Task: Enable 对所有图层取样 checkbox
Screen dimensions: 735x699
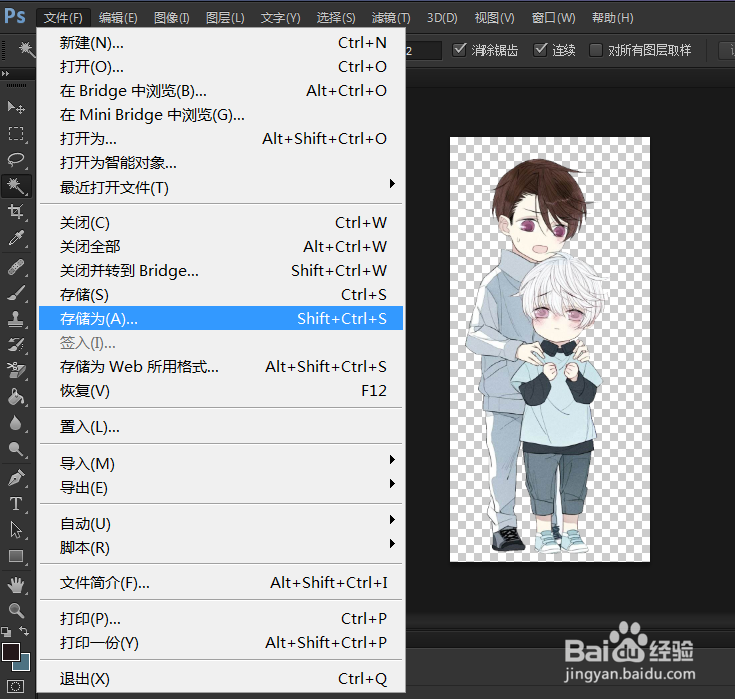Action: 595,50
